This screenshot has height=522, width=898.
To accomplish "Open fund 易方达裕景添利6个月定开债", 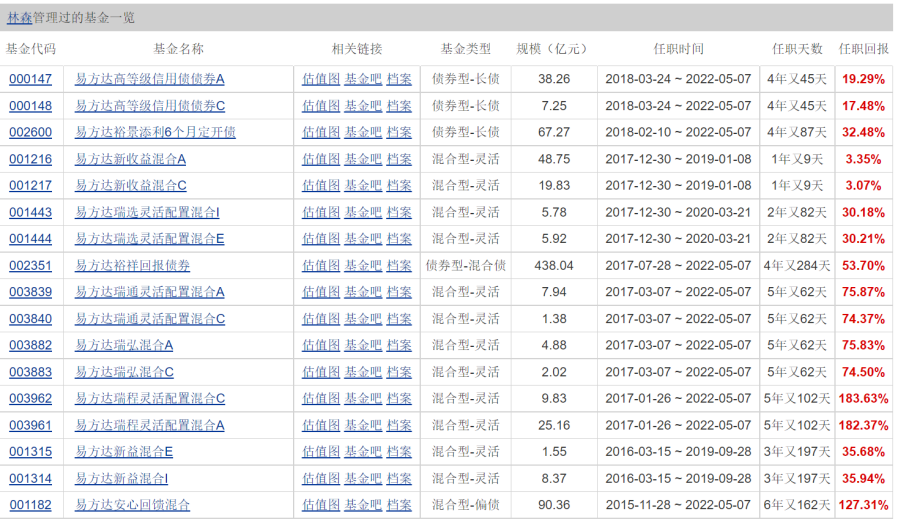I will [x=155, y=132].
